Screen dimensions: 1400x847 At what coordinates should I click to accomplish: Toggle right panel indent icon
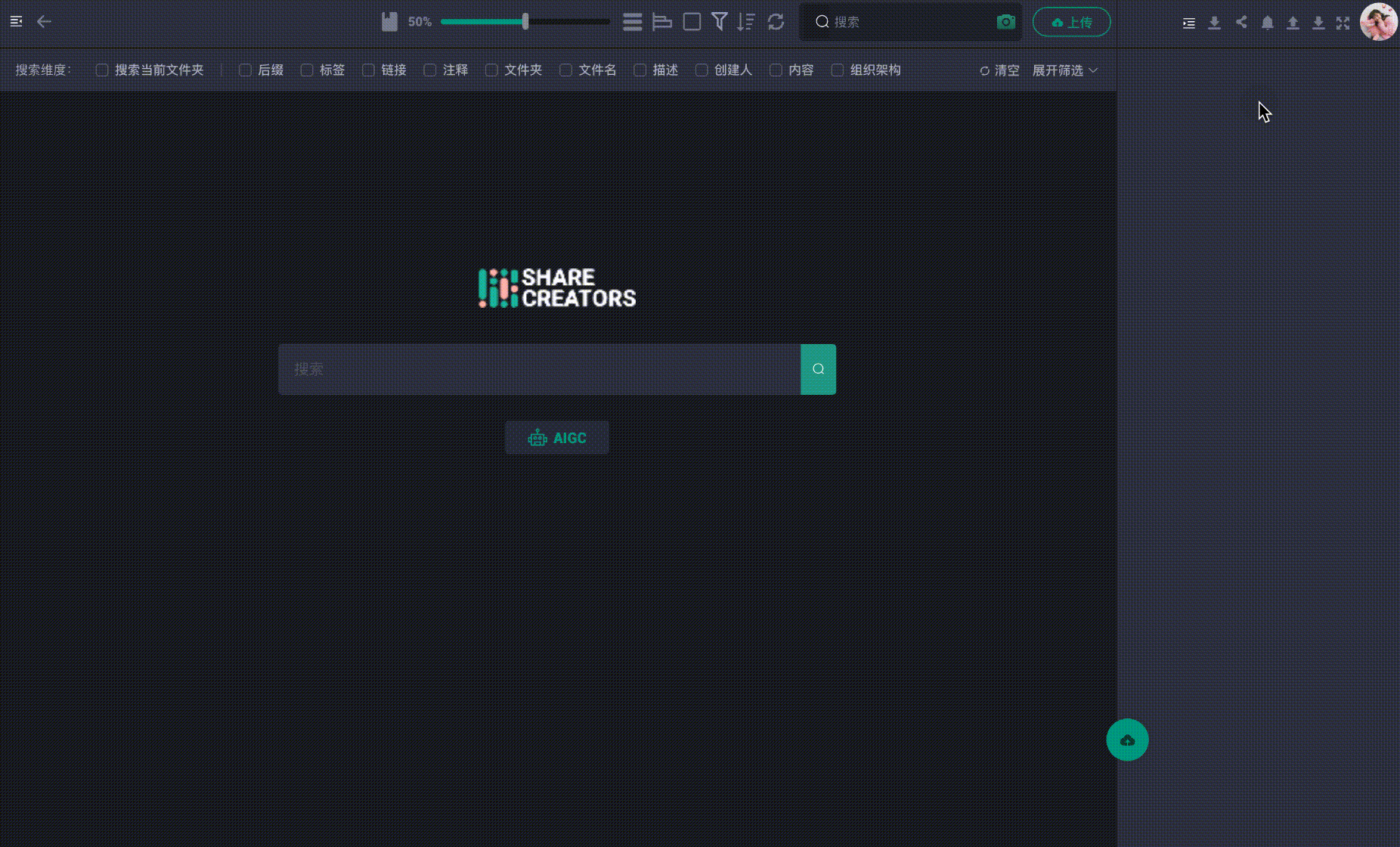click(1189, 23)
